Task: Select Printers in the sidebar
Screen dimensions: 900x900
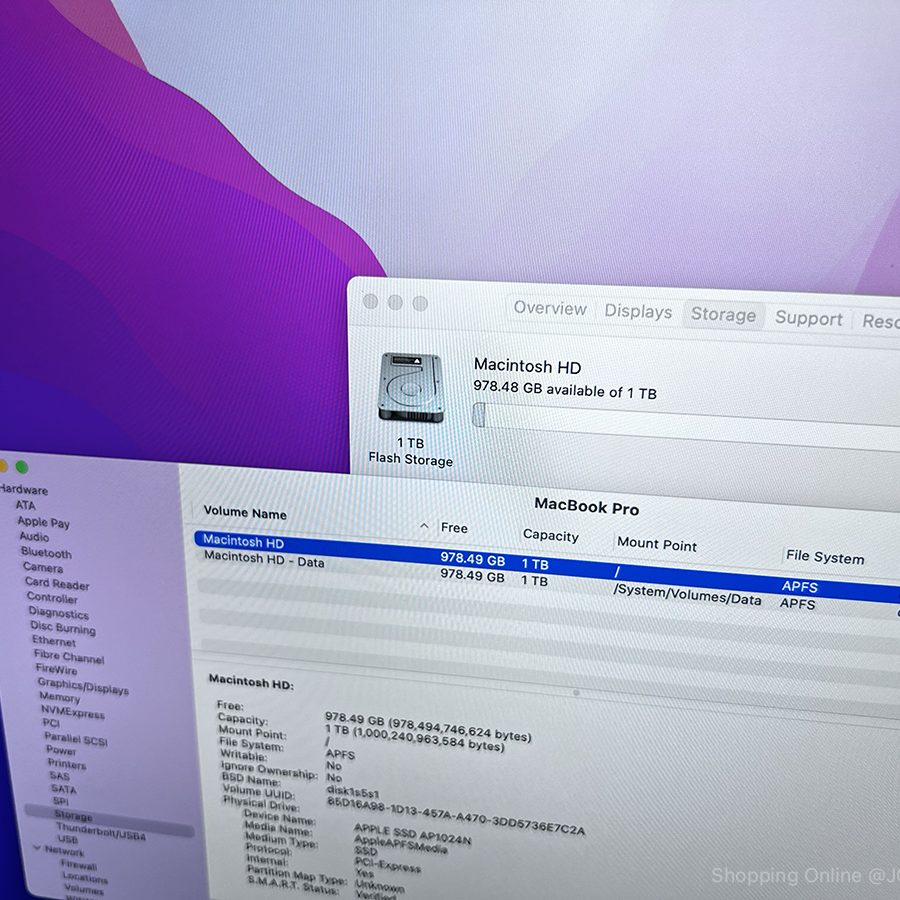Action: point(67,764)
